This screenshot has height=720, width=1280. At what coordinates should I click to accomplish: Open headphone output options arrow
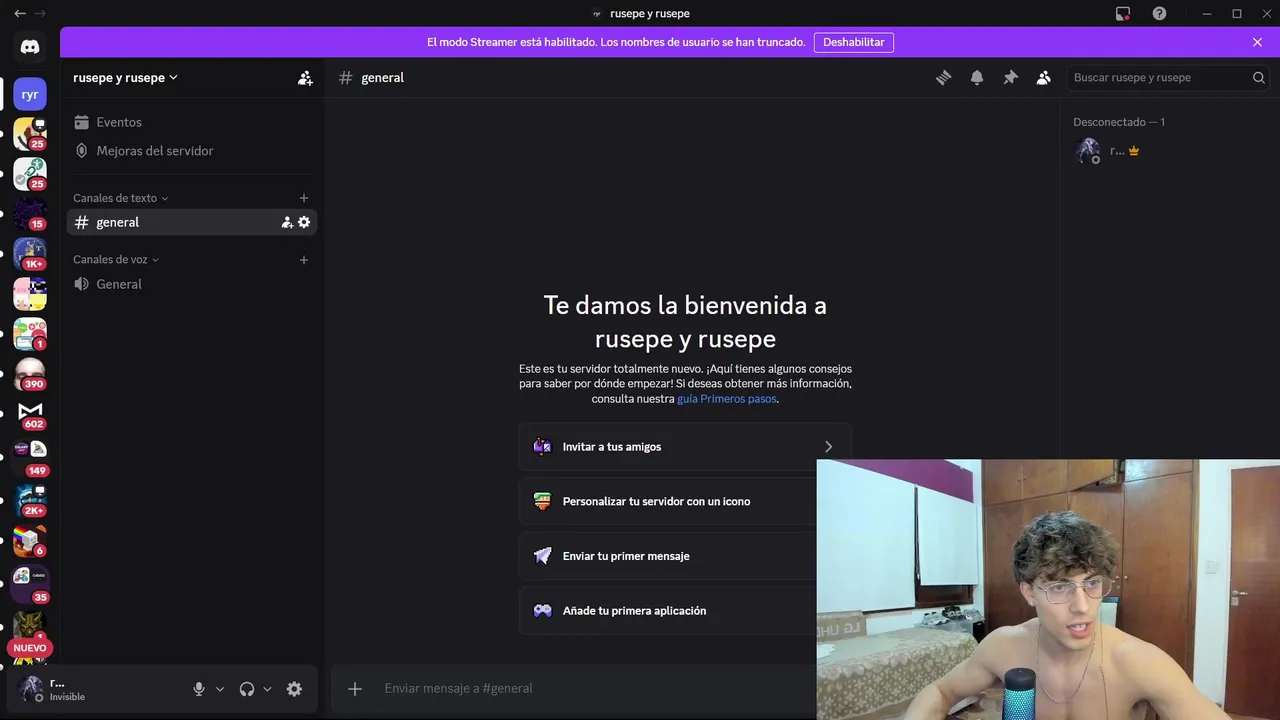click(267, 689)
